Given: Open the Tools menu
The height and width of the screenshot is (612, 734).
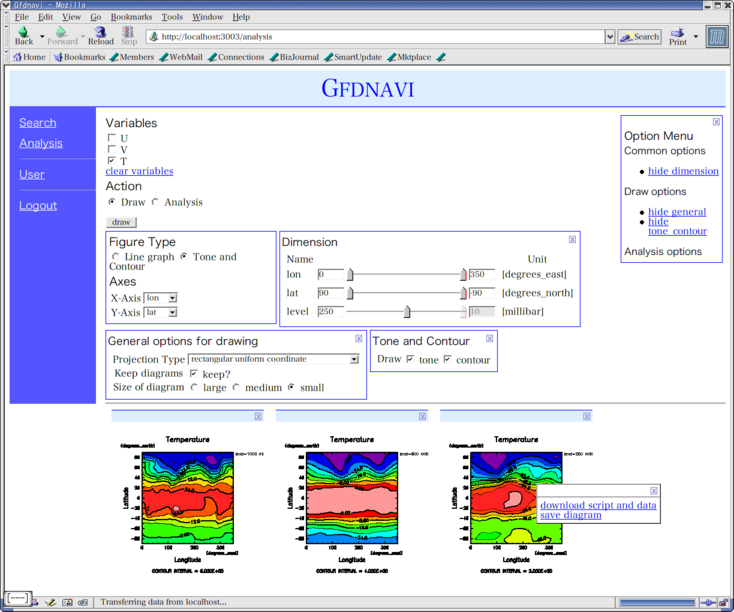Looking at the screenshot, I should (172, 17).
